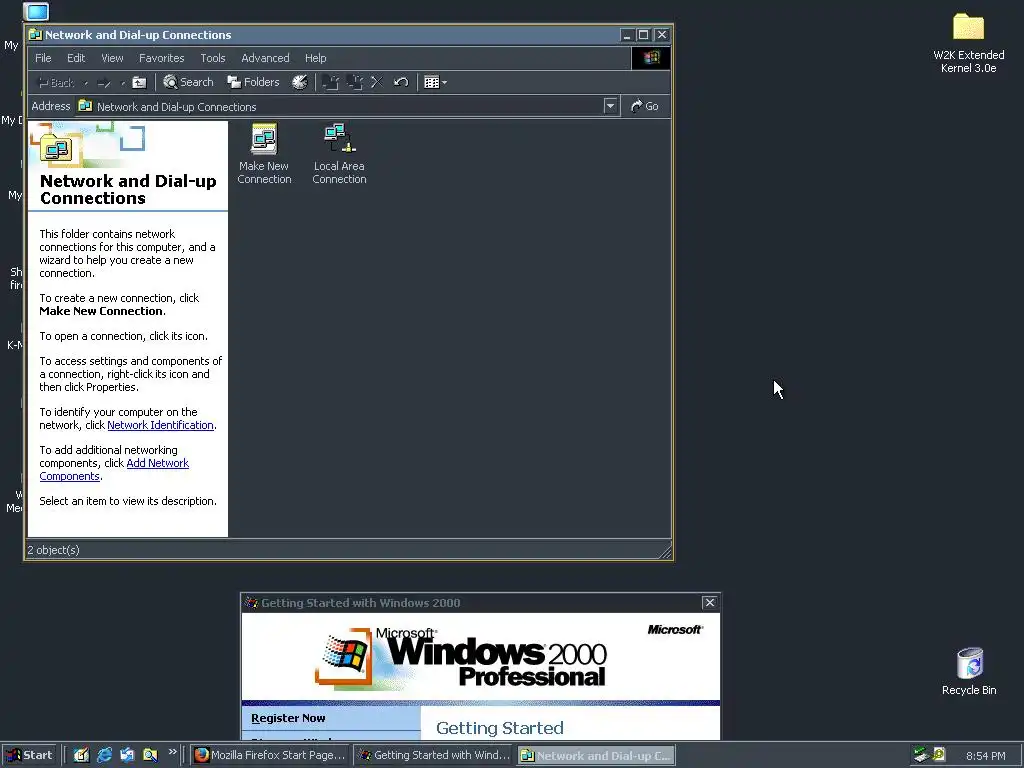Click the Back toolbar button
This screenshot has width=1024, height=768.
click(x=56, y=82)
